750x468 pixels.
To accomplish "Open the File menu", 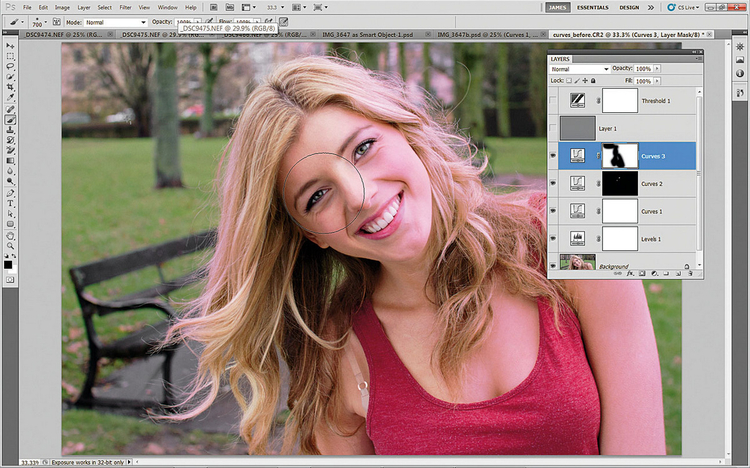I will tap(27, 8).
